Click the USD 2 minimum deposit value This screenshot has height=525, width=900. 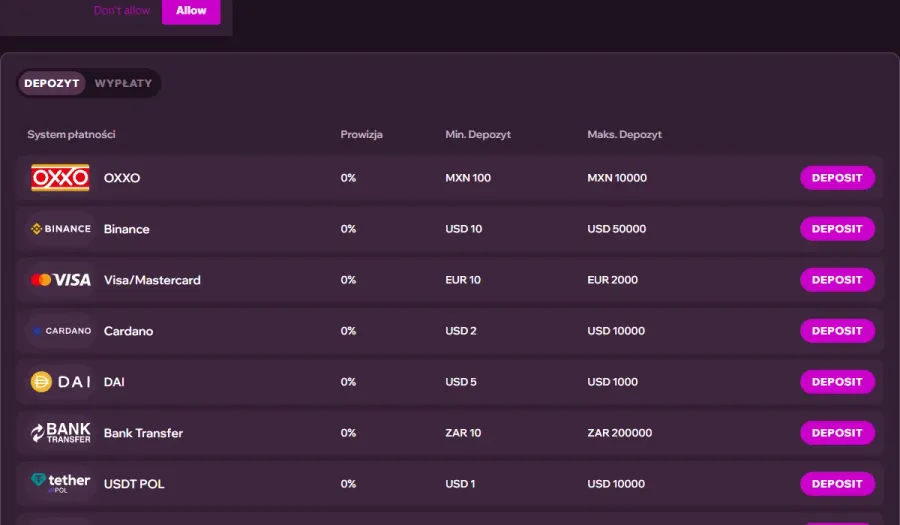pyautogui.click(x=461, y=331)
